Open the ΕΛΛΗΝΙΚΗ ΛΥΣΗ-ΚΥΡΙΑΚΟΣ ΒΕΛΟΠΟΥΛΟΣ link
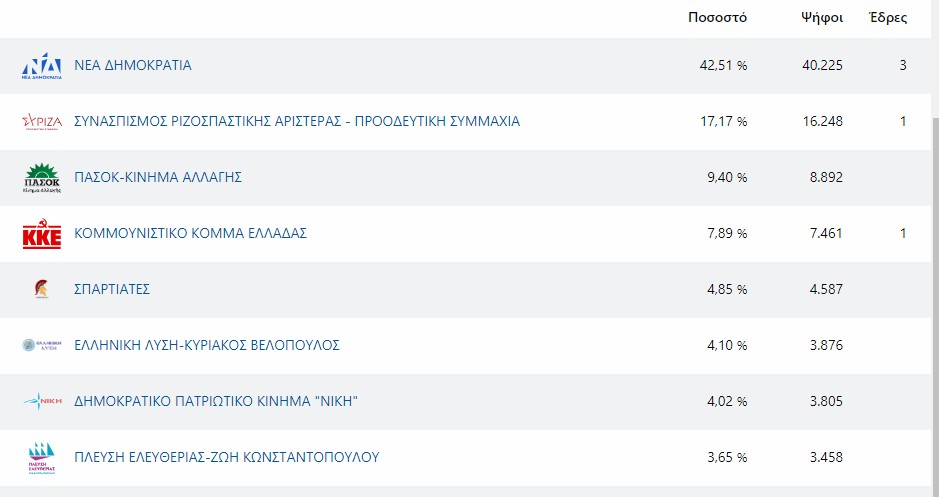939x497 pixels. (207, 346)
